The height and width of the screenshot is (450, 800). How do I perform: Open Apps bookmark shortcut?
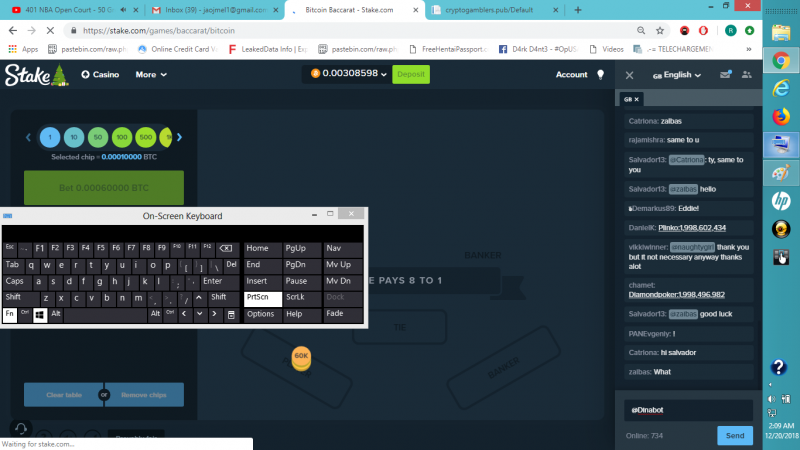point(23,49)
